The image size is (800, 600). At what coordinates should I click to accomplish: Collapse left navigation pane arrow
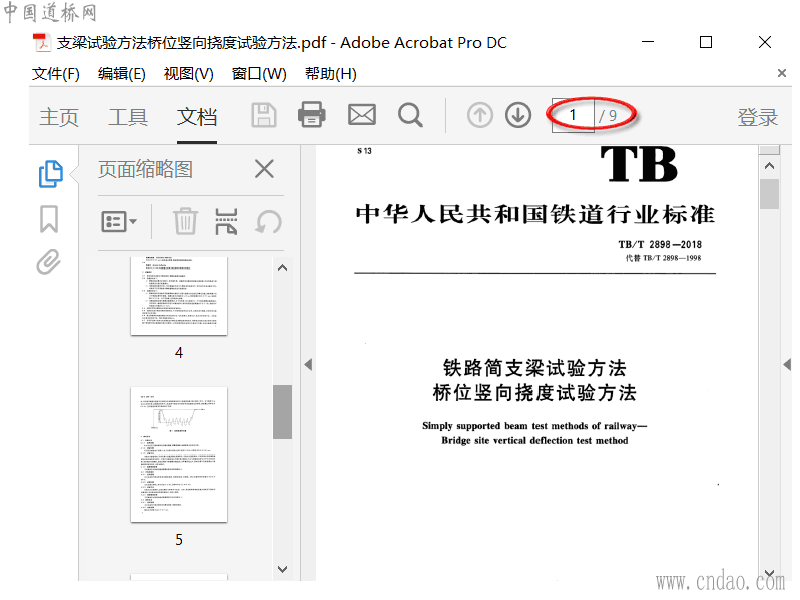coord(308,364)
